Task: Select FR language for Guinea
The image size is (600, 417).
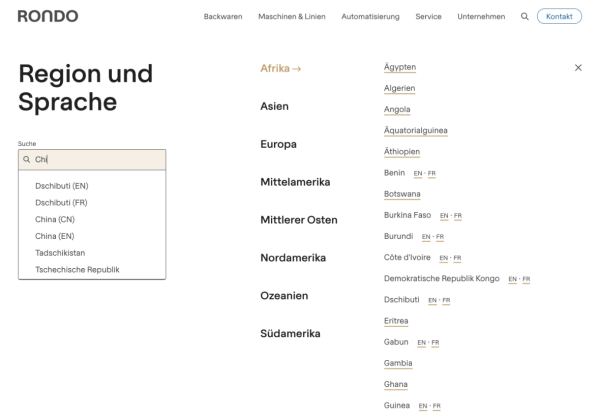Action: coord(437,406)
